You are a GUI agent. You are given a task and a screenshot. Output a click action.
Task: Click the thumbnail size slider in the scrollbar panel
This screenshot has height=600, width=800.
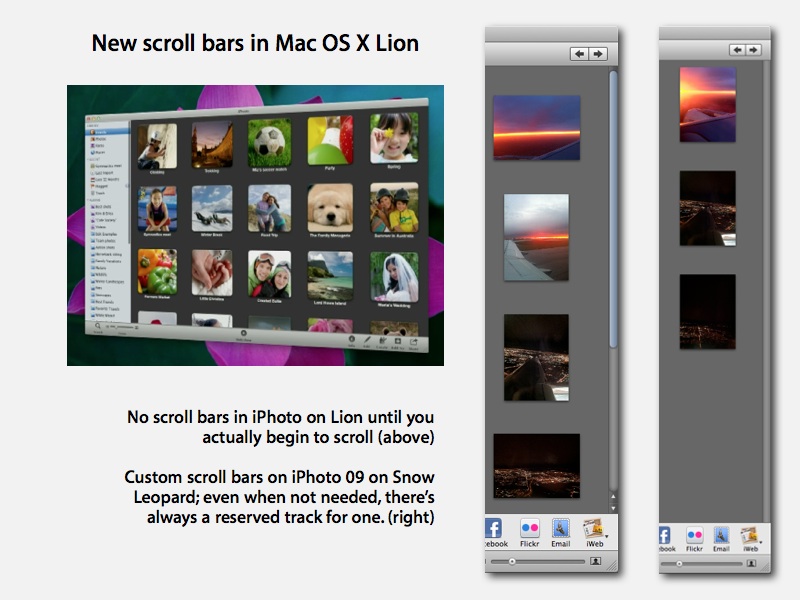(x=537, y=561)
